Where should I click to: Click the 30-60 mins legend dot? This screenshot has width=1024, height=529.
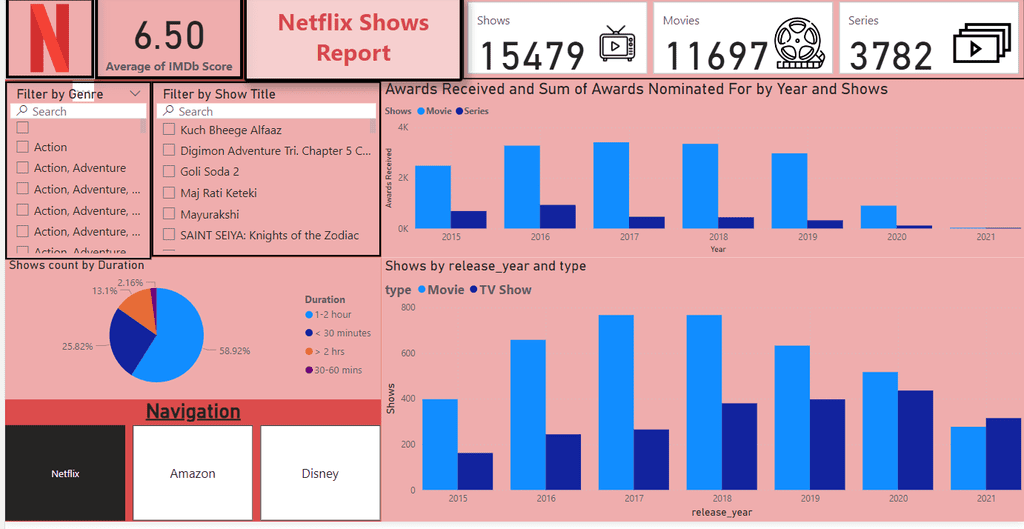click(x=309, y=370)
